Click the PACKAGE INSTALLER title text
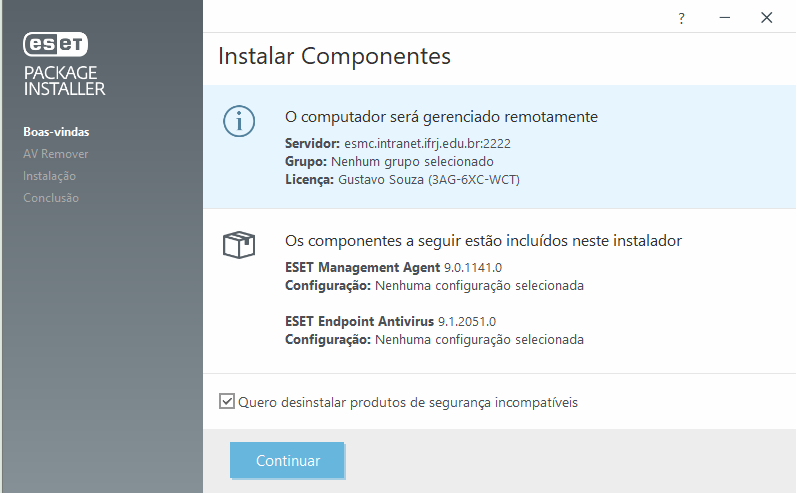 coord(64,80)
